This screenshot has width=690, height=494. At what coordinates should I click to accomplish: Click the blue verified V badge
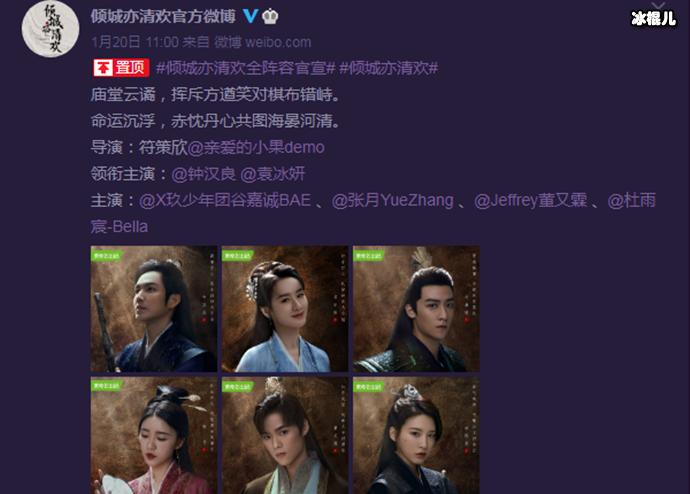point(250,16)
